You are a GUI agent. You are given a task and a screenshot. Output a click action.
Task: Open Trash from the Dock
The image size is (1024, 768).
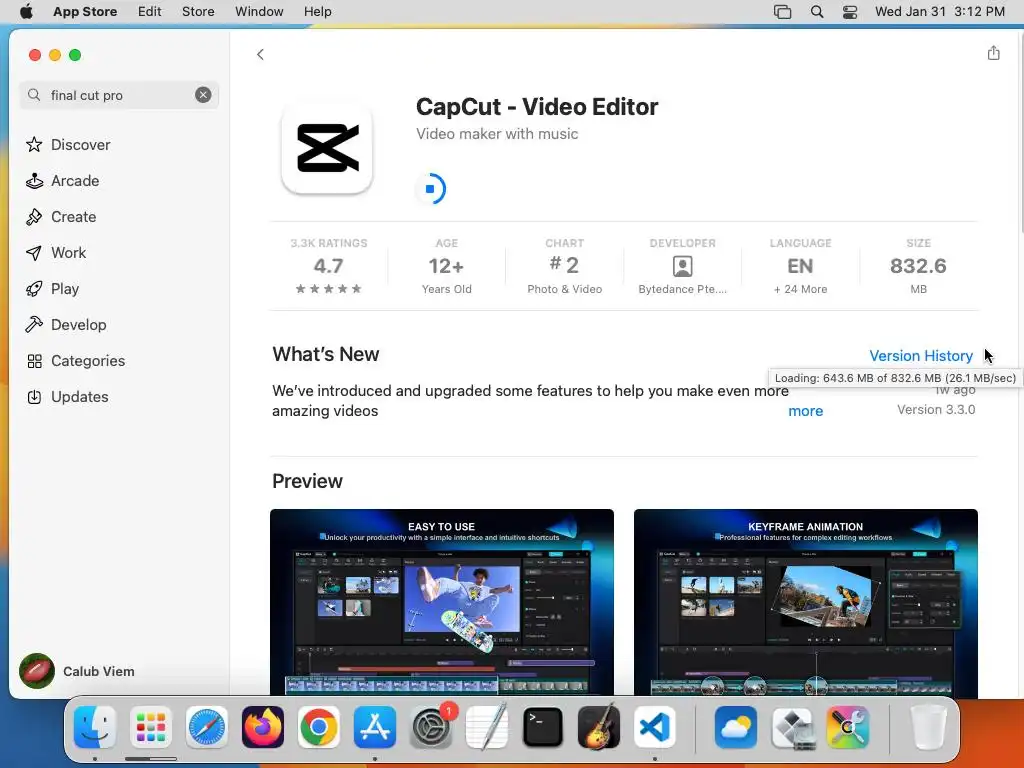point(928,727)
